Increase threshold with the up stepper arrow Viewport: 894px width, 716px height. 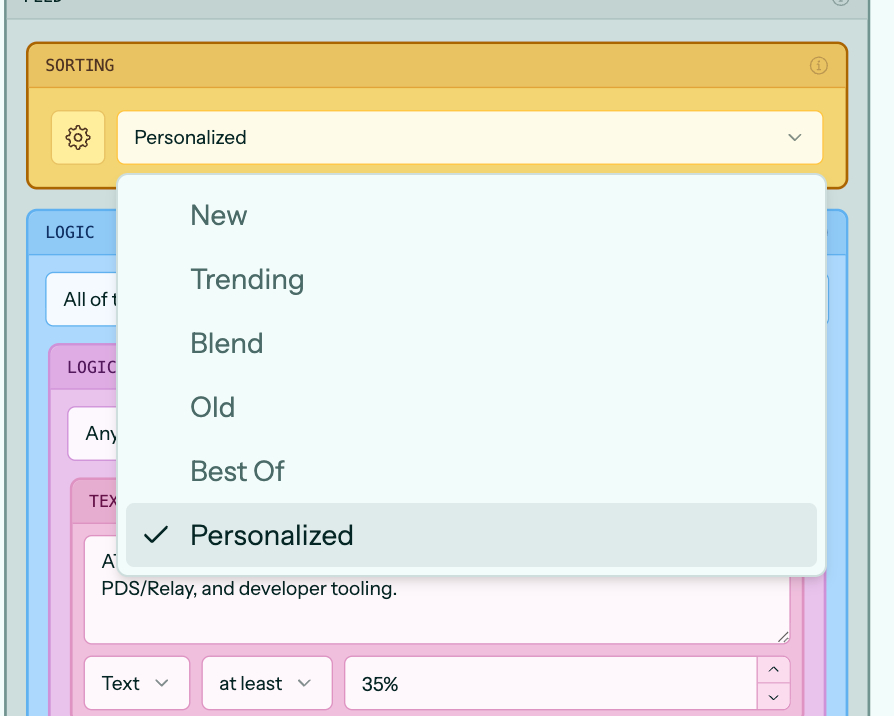[x=773, y=670]
